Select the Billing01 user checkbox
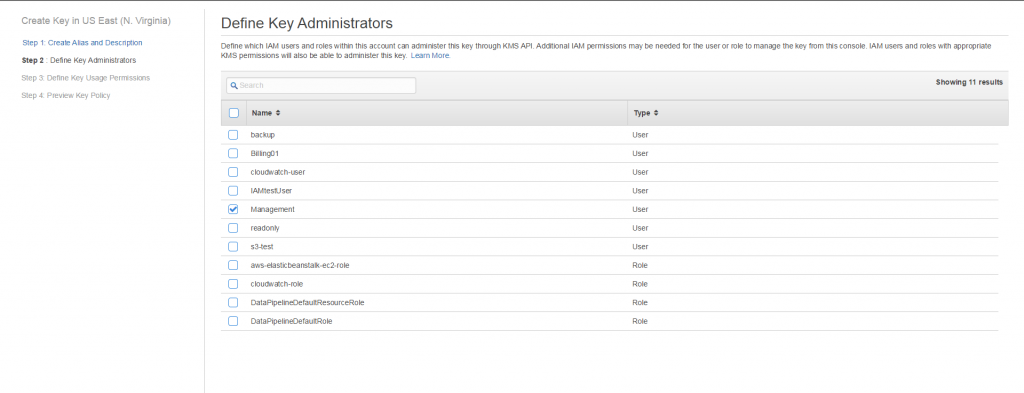Image resolution: width=1024 pixels, height=393 pixels. click(x=233, y=153)
